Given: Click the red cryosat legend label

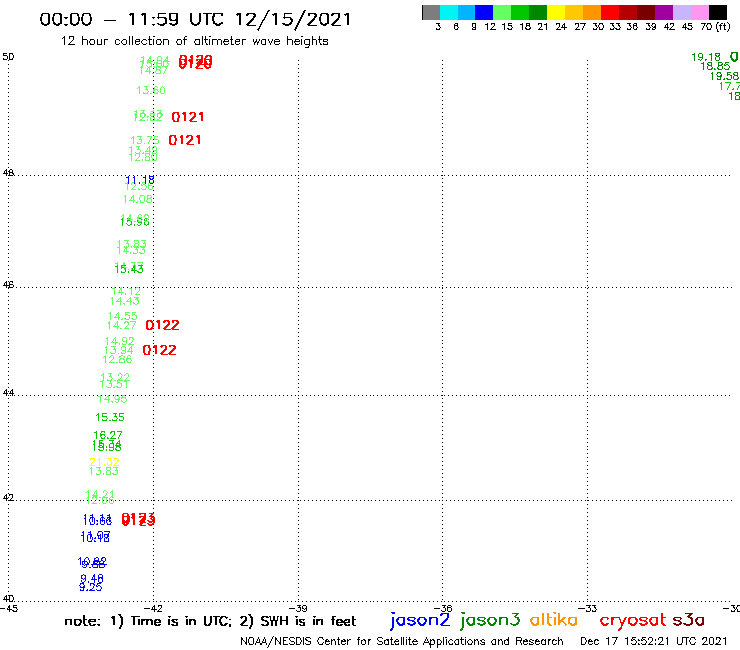Looking at the screenshot, I should coord(633,621).
